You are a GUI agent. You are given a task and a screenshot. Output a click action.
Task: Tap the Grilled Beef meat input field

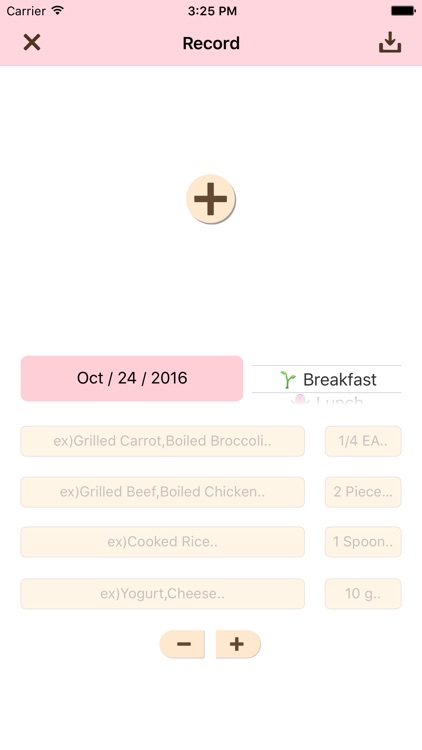(x=162, y=492)
